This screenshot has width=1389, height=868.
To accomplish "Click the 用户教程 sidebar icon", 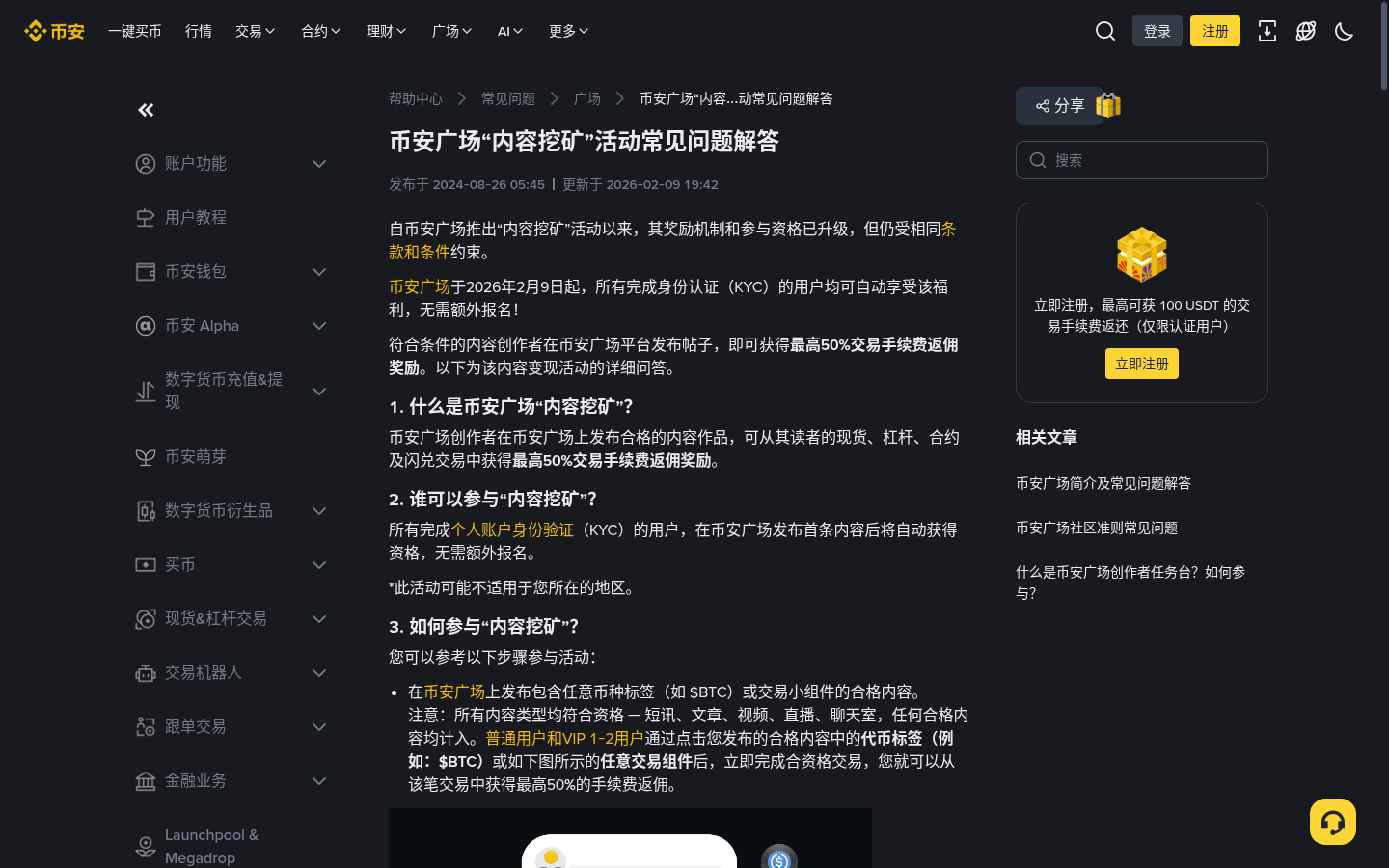I will tap(146, 218).
